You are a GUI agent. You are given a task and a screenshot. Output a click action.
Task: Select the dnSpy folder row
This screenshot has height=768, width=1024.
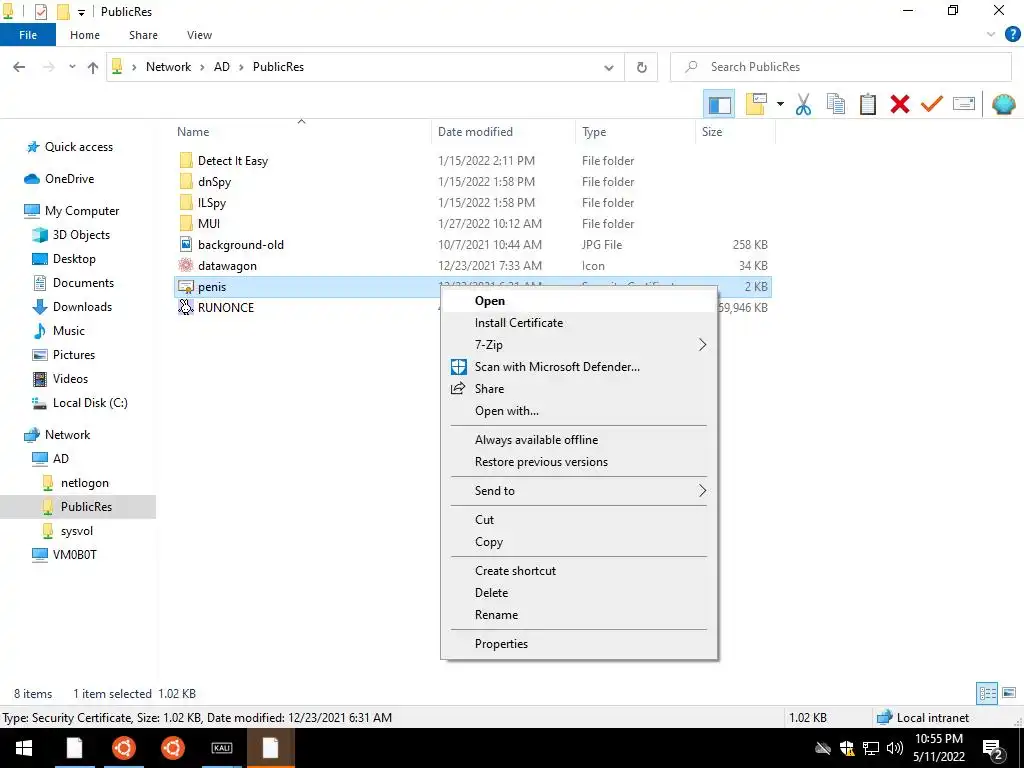473,182
